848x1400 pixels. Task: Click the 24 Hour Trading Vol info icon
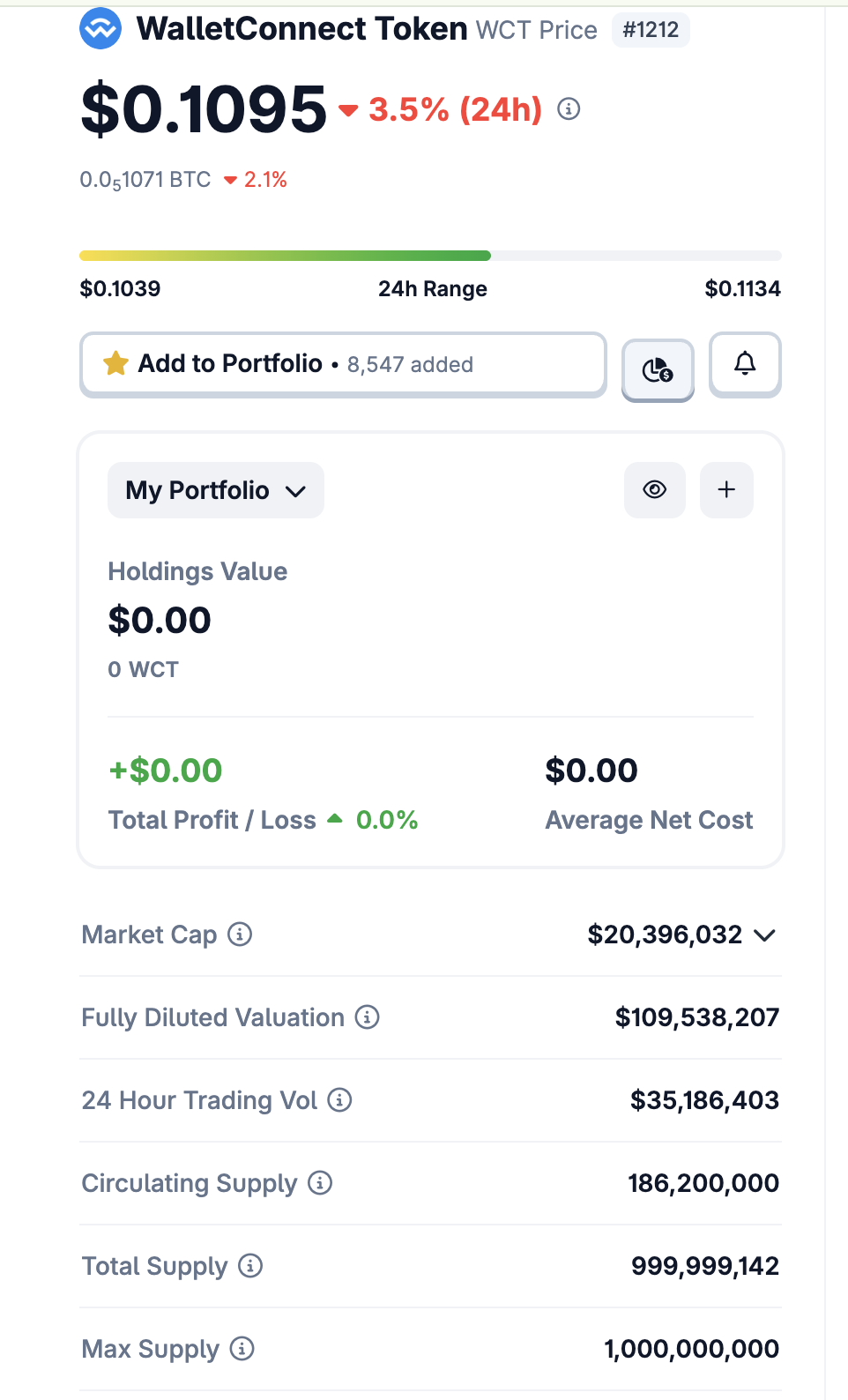coord(339,1099)
